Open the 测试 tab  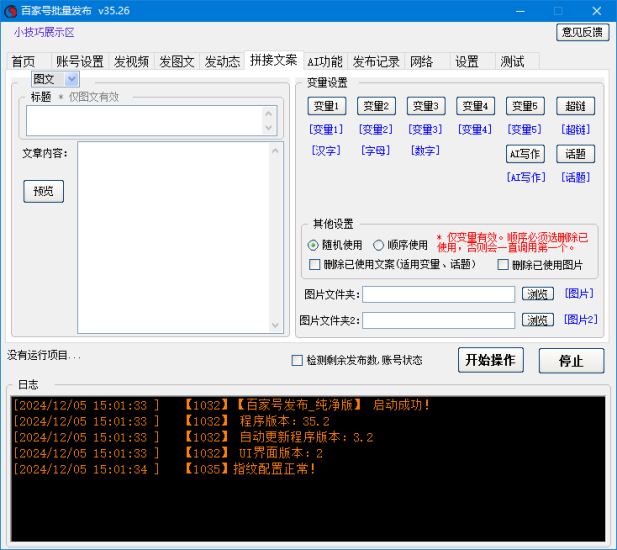[x=517, y=61]
